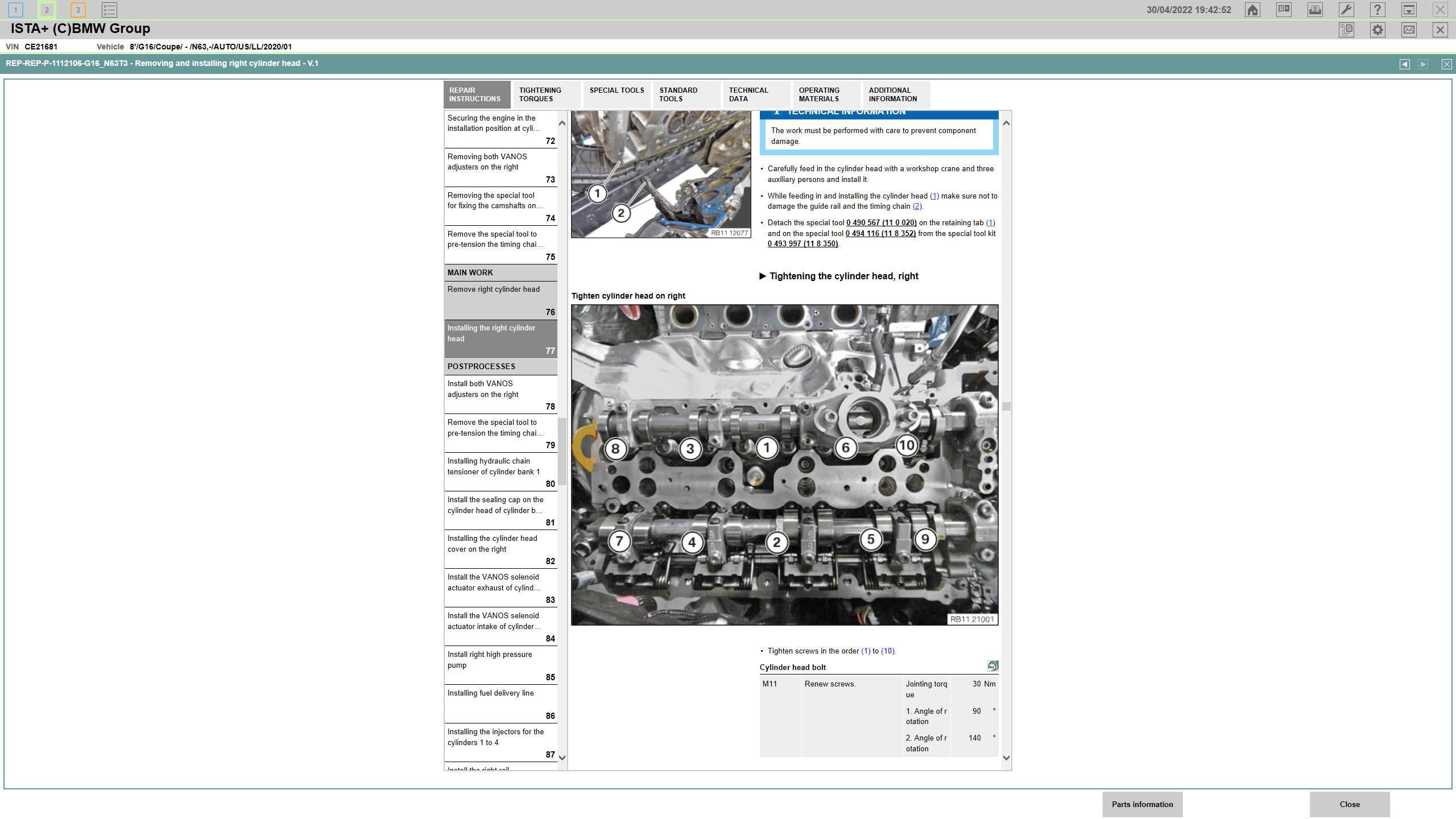This screenshot has height=819, width=1456.
Task: Select step 73 Removing both VANOS adjusters
Action: [500, 168]
